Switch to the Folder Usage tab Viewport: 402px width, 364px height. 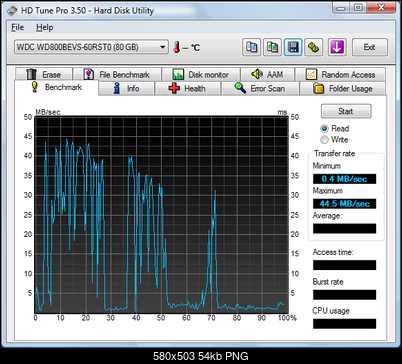343,88
